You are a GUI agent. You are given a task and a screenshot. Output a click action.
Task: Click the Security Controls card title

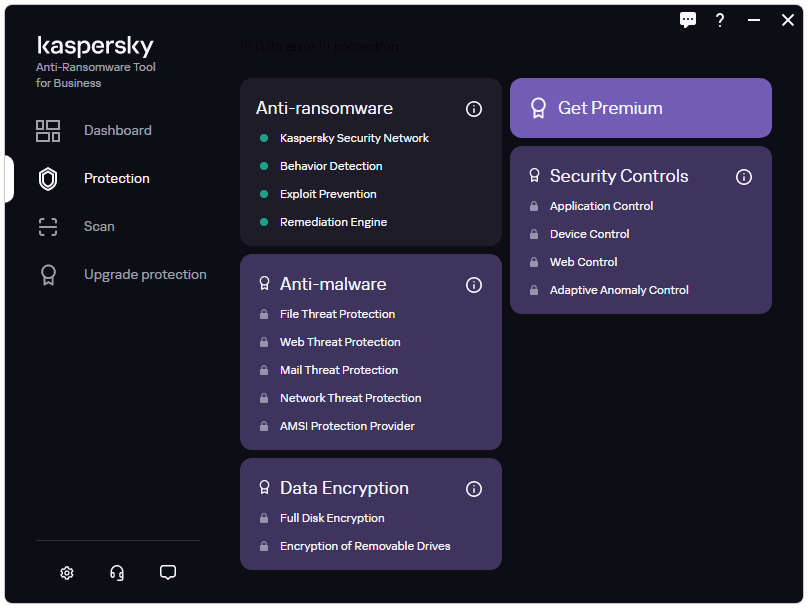[x=619, y=176]
